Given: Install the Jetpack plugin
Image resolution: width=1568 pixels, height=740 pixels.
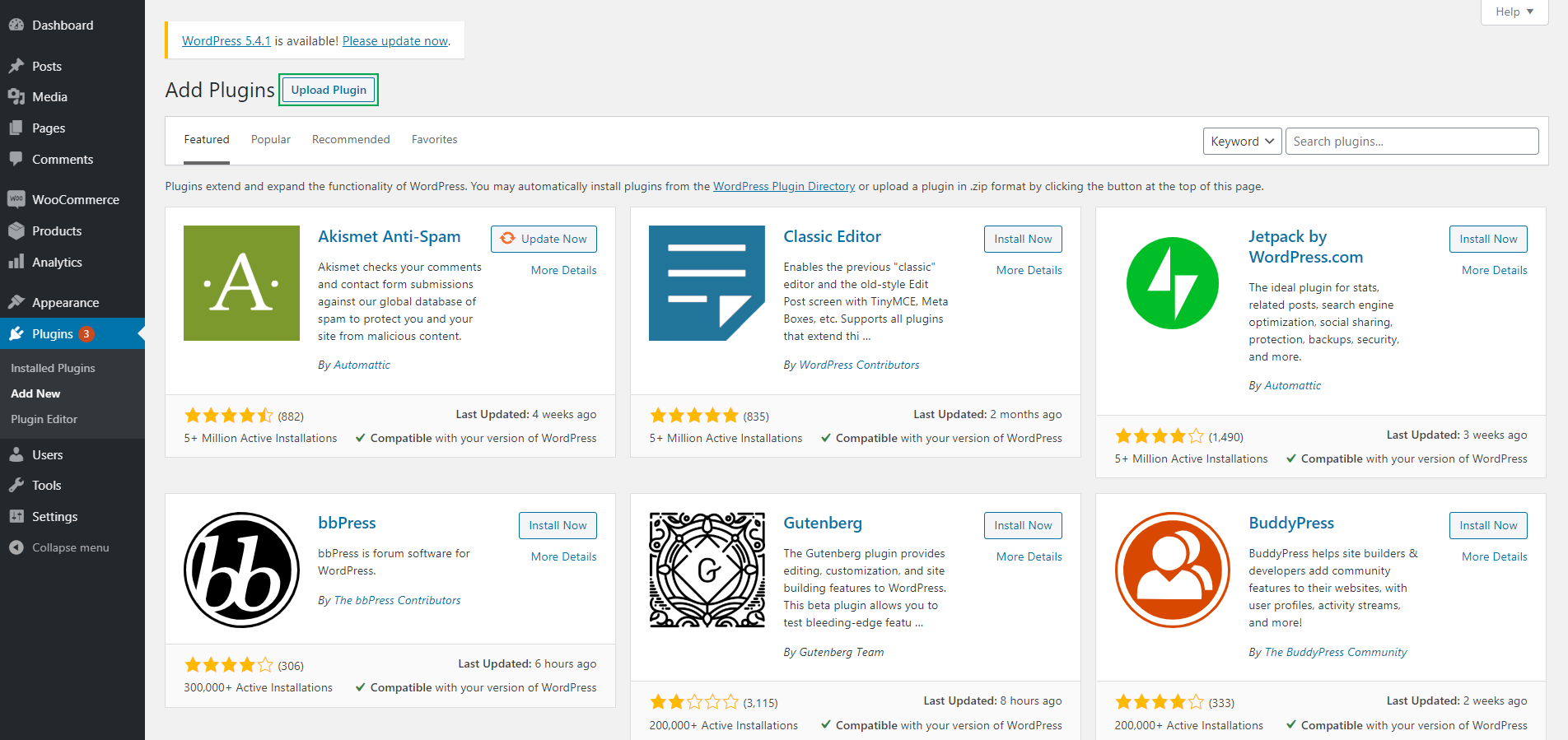Looking at the screenshot, I should tap(1488, 239).
